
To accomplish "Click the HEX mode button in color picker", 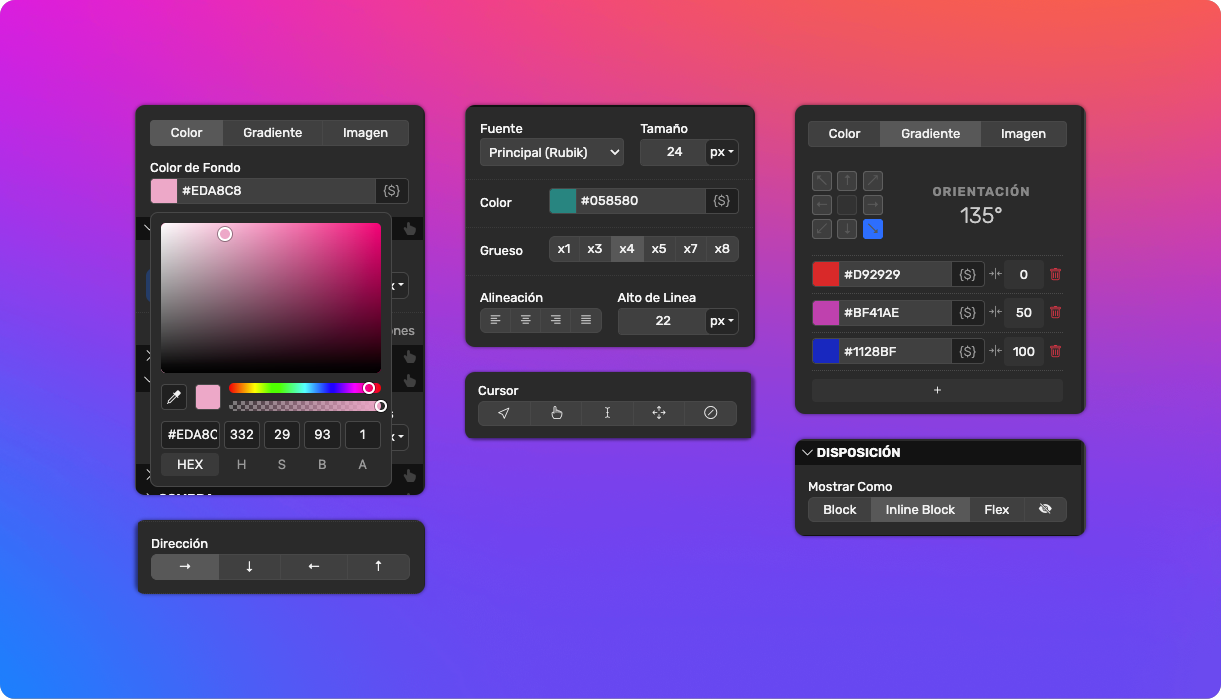I will [x=190, y=464].
